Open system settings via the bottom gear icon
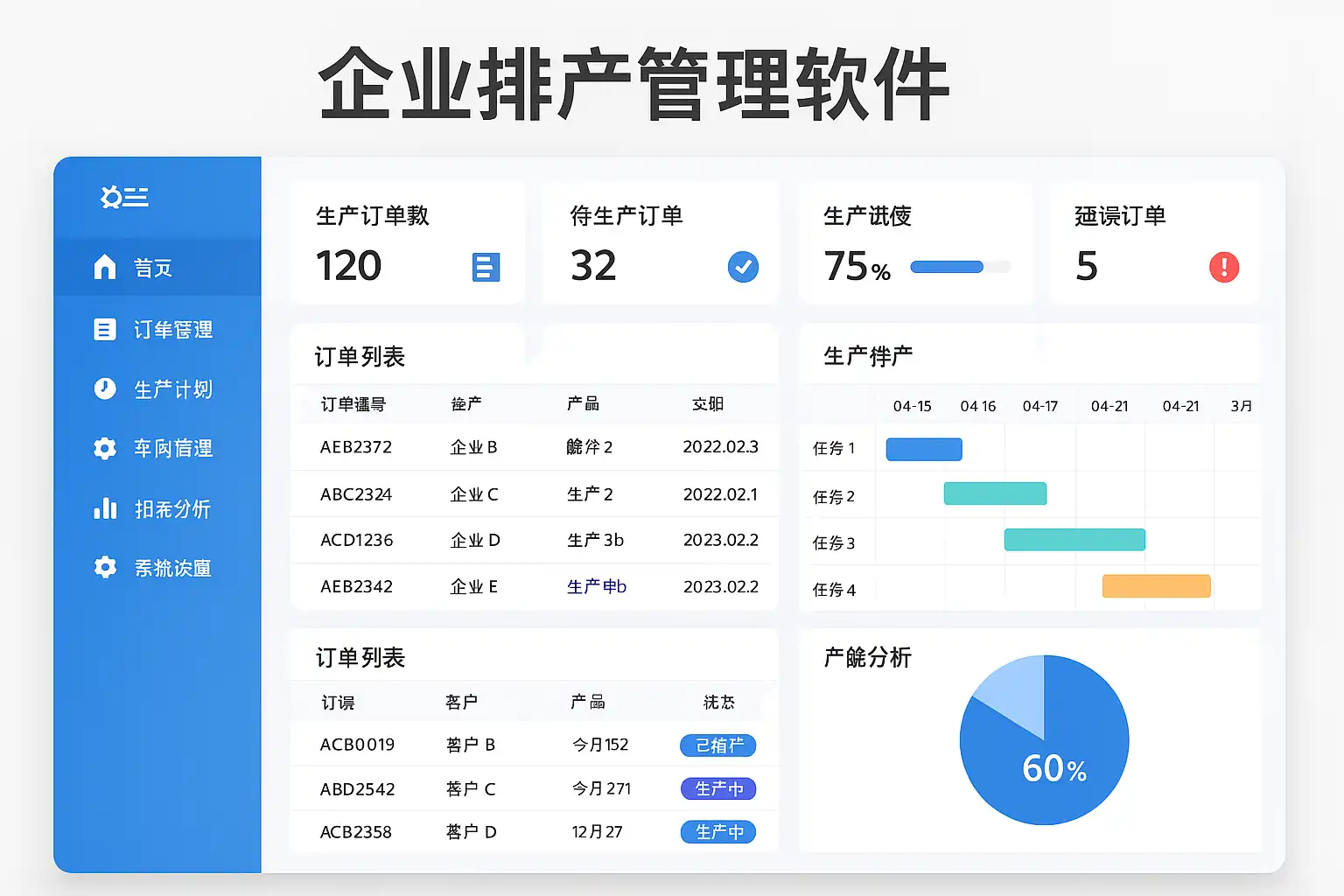 point(105,567)
